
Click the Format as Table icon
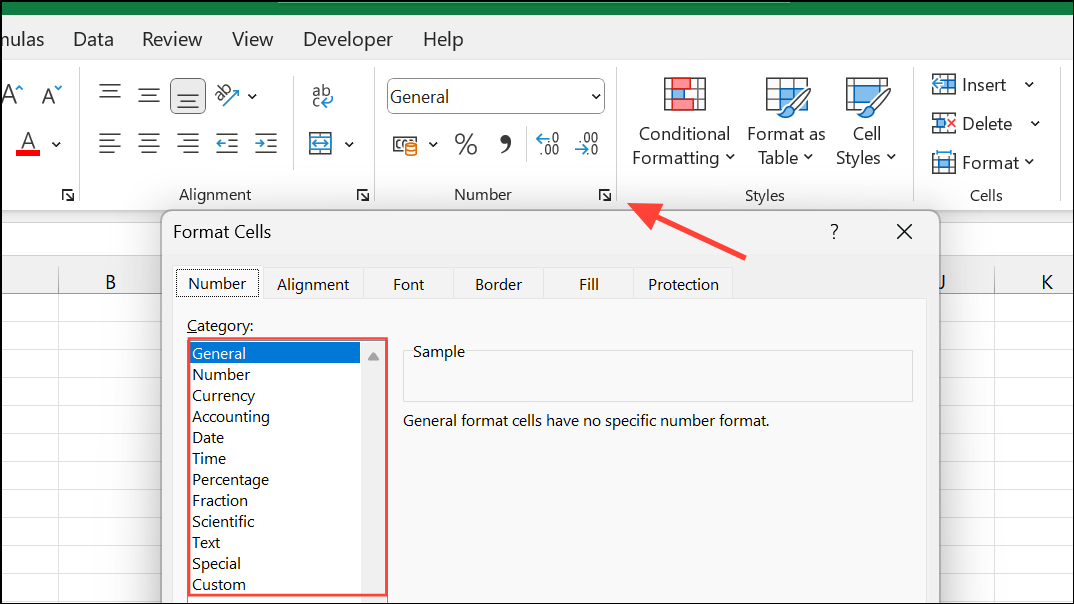point(786,93)
